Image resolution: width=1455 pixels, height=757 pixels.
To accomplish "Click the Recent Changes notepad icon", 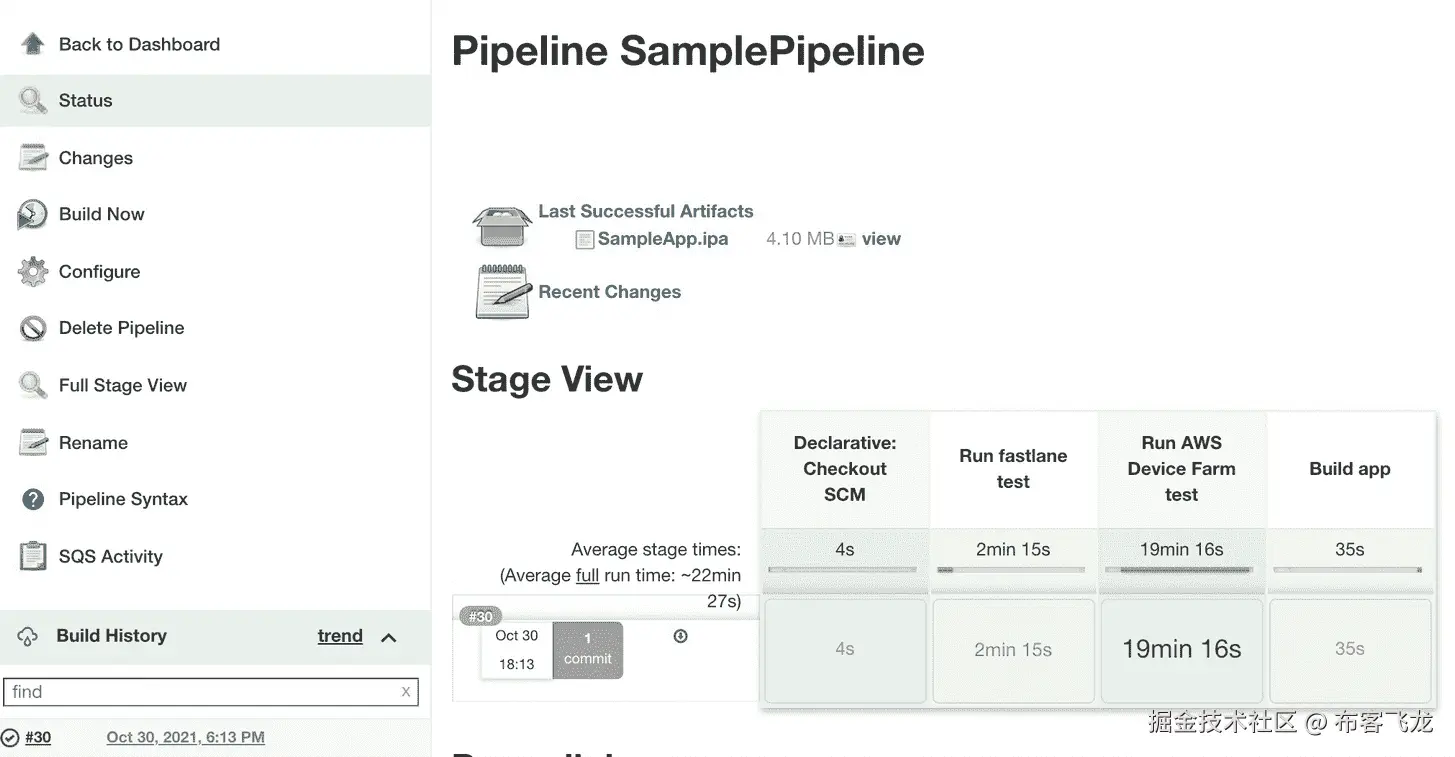I will (x=502, y=292).
